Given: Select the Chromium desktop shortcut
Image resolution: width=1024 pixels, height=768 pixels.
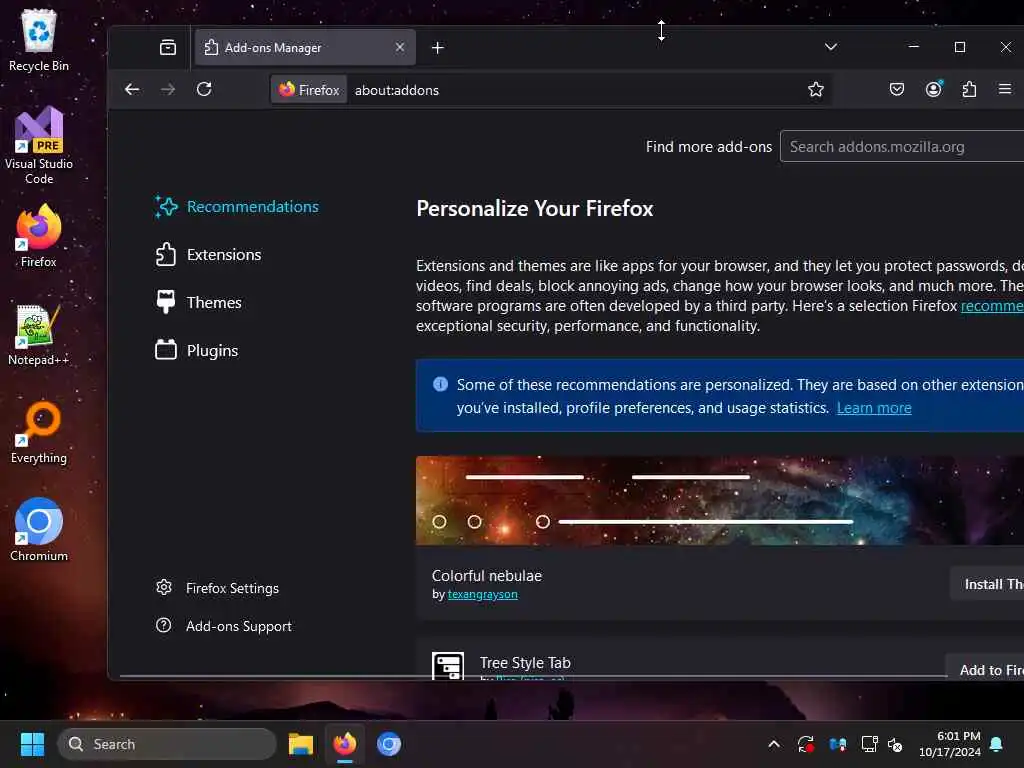Looking at the screenshot, I should (39, 530).
